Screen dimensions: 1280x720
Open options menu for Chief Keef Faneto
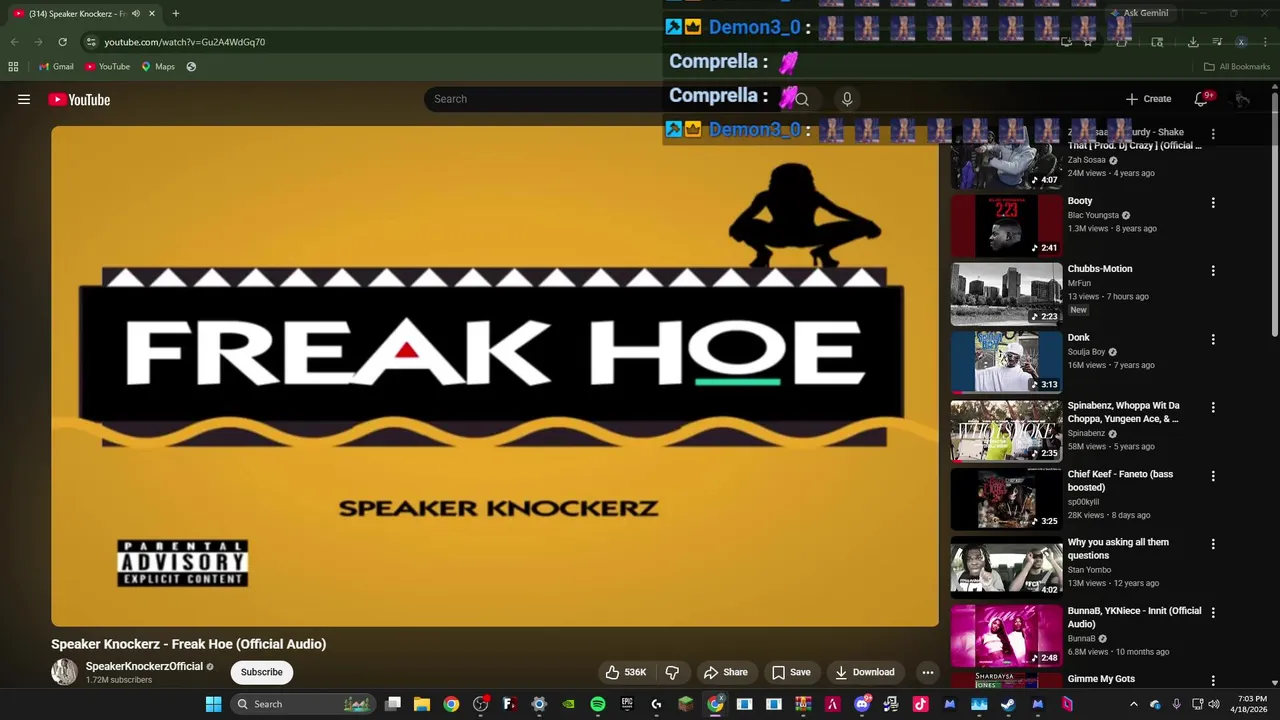[x=1213, y=476]
